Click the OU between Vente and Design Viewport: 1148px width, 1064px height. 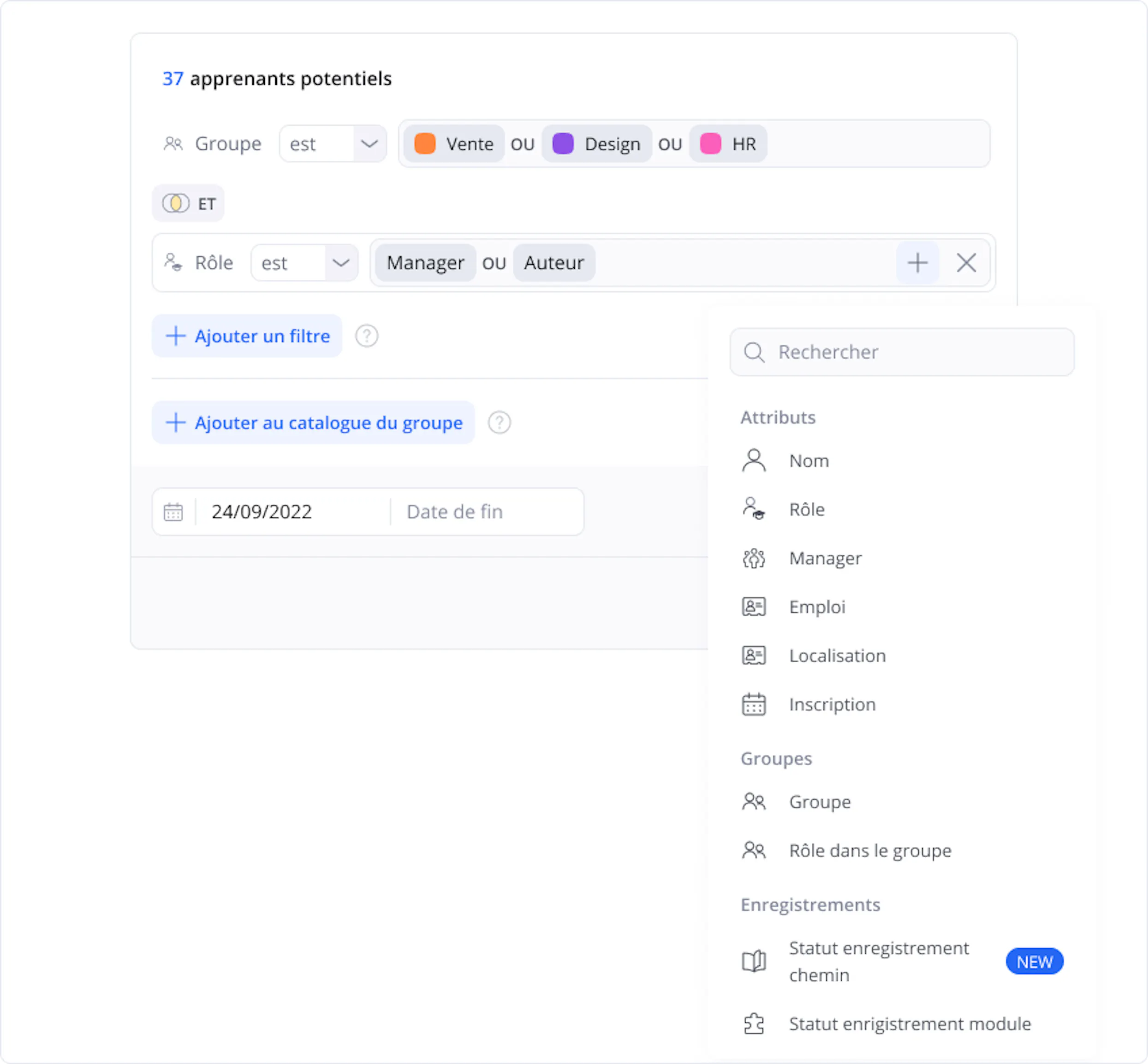coord(523,144)
